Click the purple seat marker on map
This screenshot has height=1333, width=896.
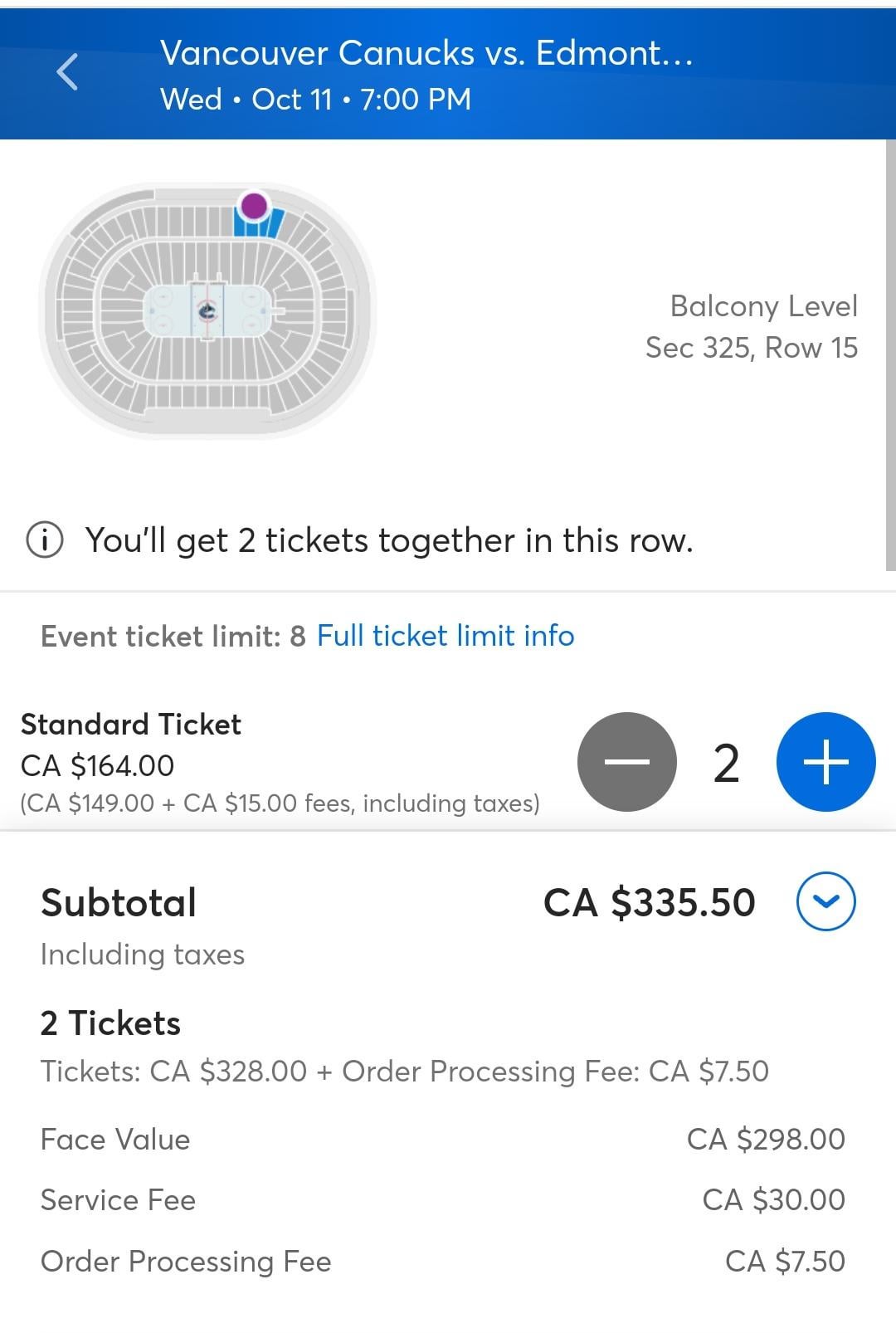(x=253, y=205)
